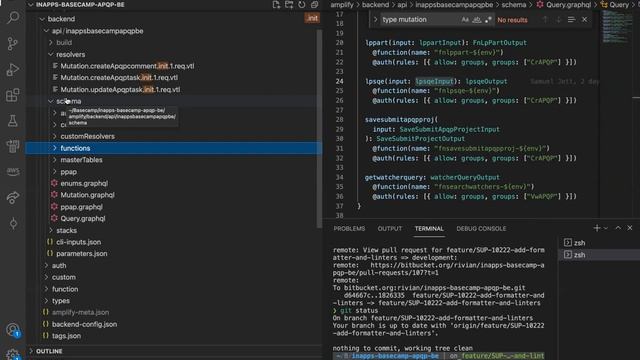This screenshot has height=360, width=640.
Task: Collapse all folders in explorer
Action: [x=314, y=4]
